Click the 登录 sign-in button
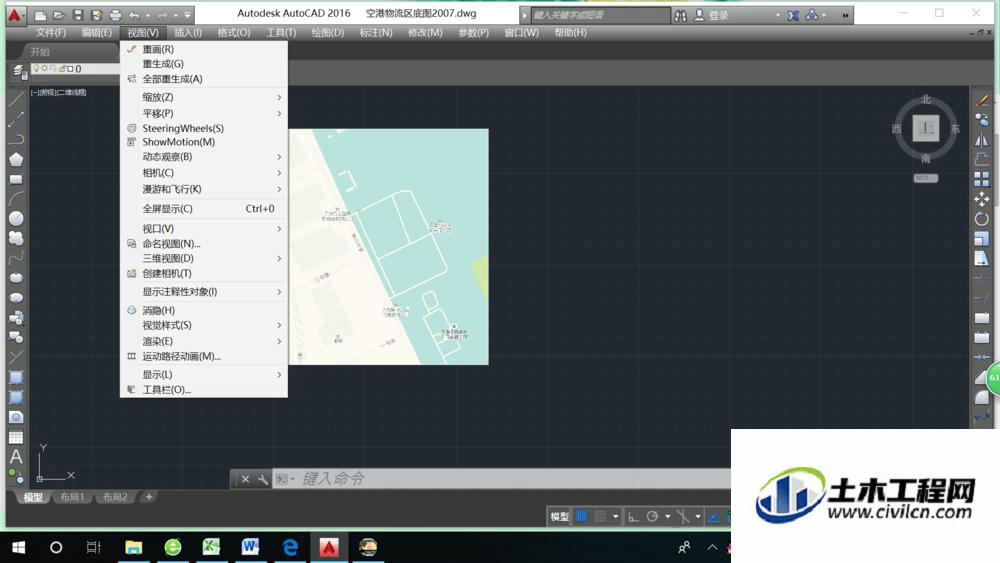1000x563 pixels. 711,15
